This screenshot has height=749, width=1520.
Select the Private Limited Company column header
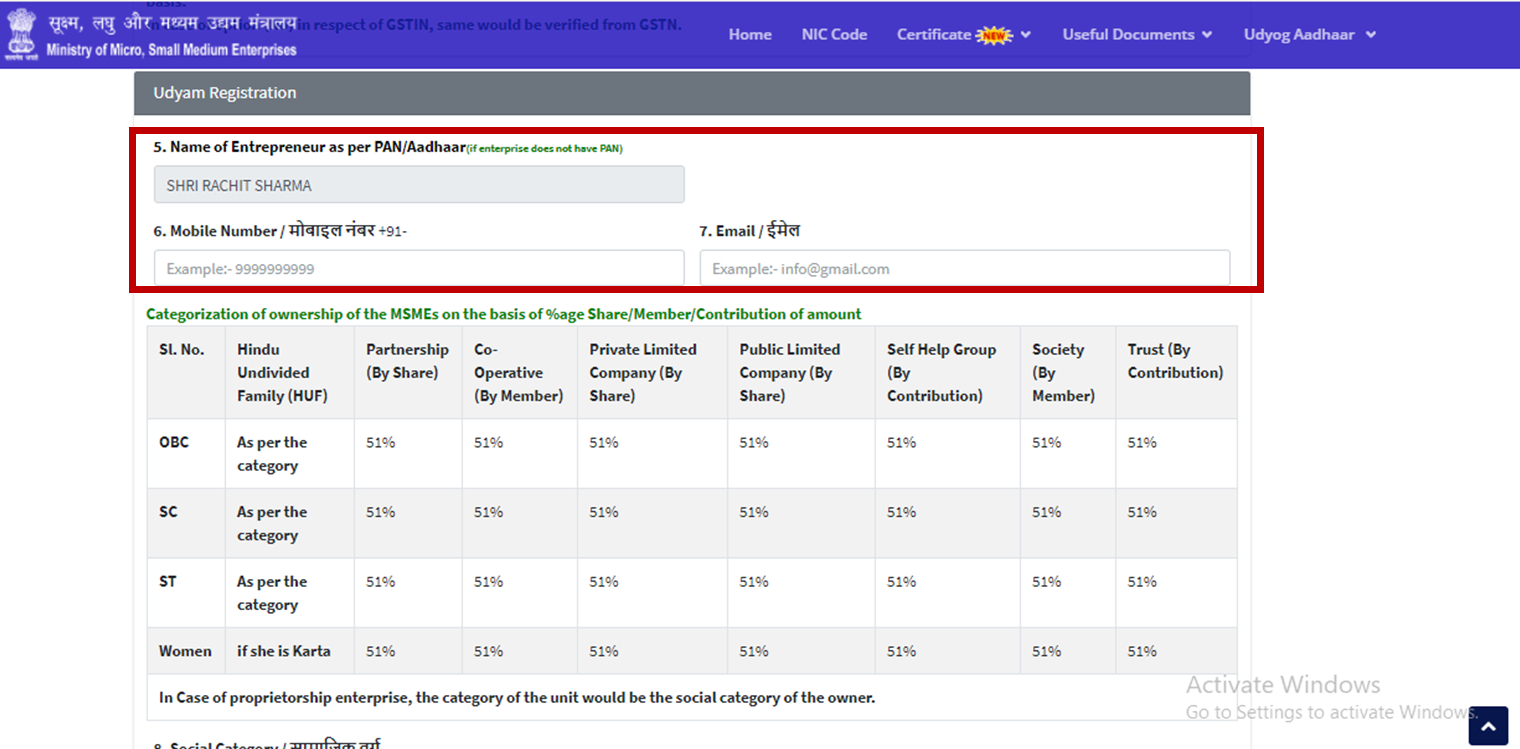pyautogui.click(x=642, y=373)
